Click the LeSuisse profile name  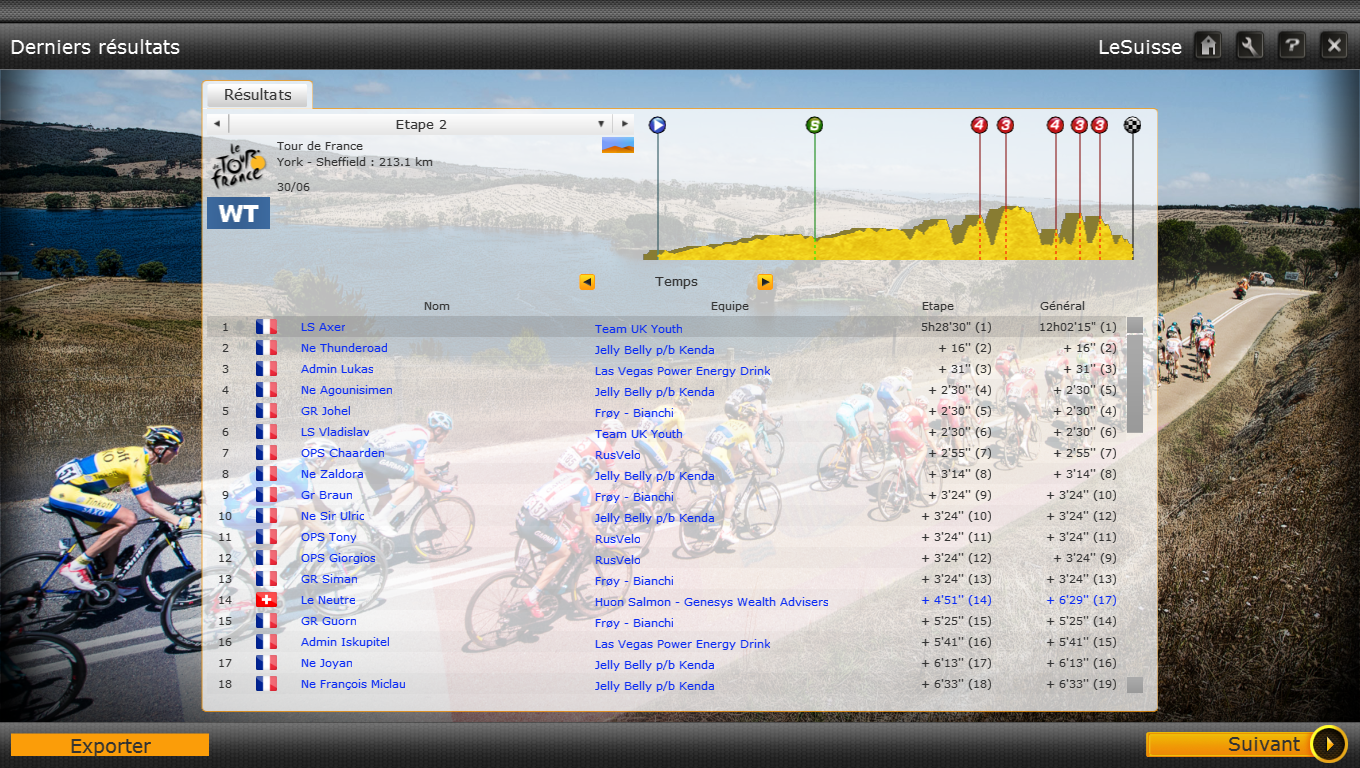tap(1140, 47)
